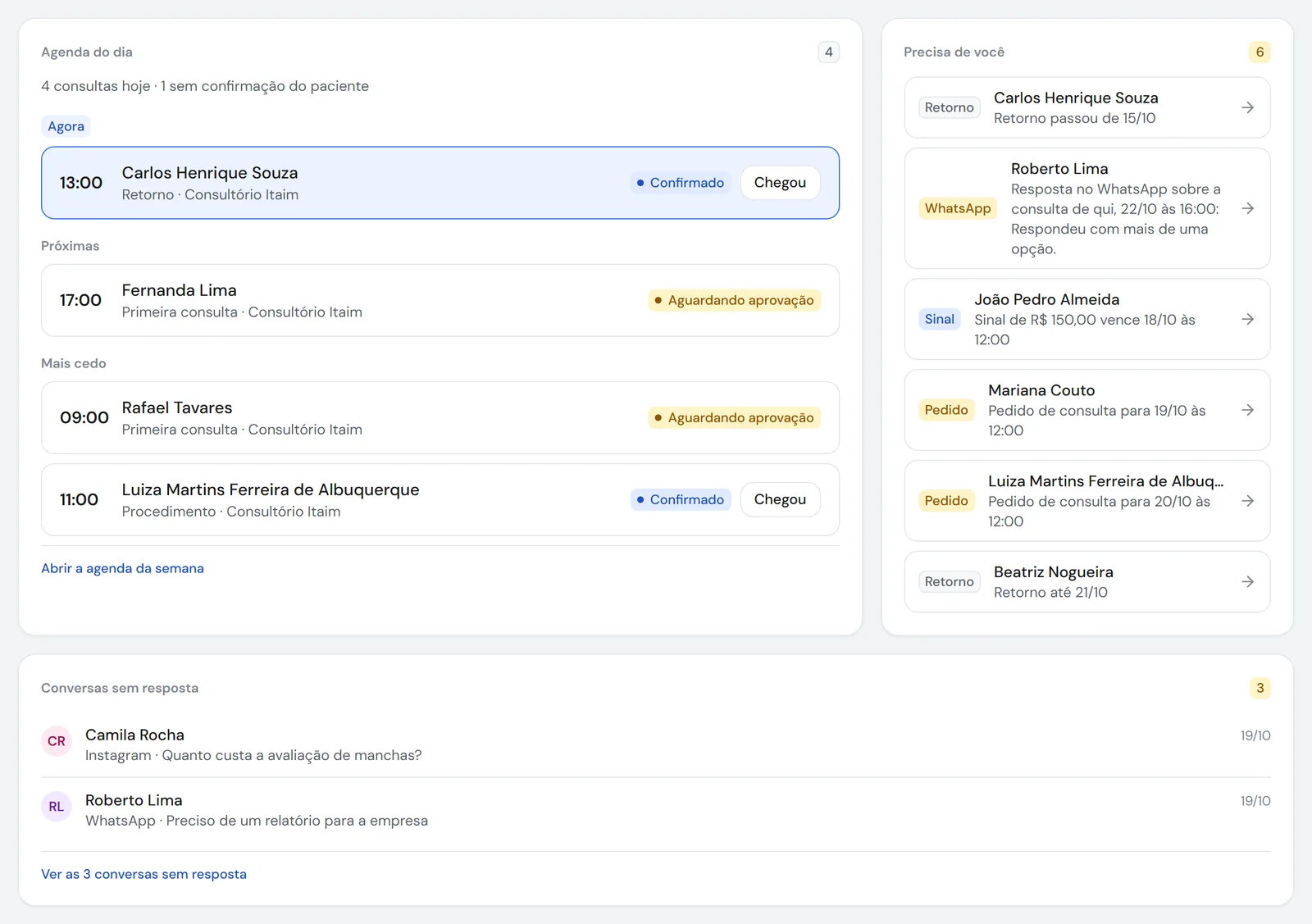Screen dimensions: 1312x924
Task: Click Mariana Couto name in card
Action: 1041,390
